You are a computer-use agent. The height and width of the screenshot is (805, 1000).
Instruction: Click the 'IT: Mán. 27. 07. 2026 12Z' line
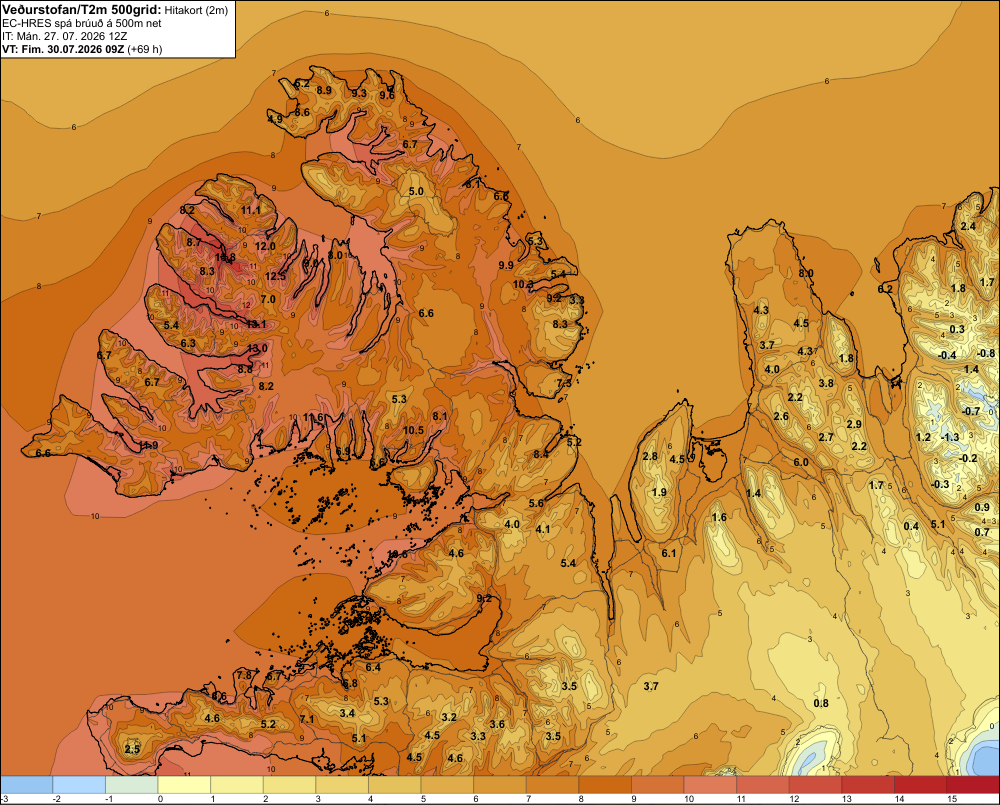(x=64, y=36)
